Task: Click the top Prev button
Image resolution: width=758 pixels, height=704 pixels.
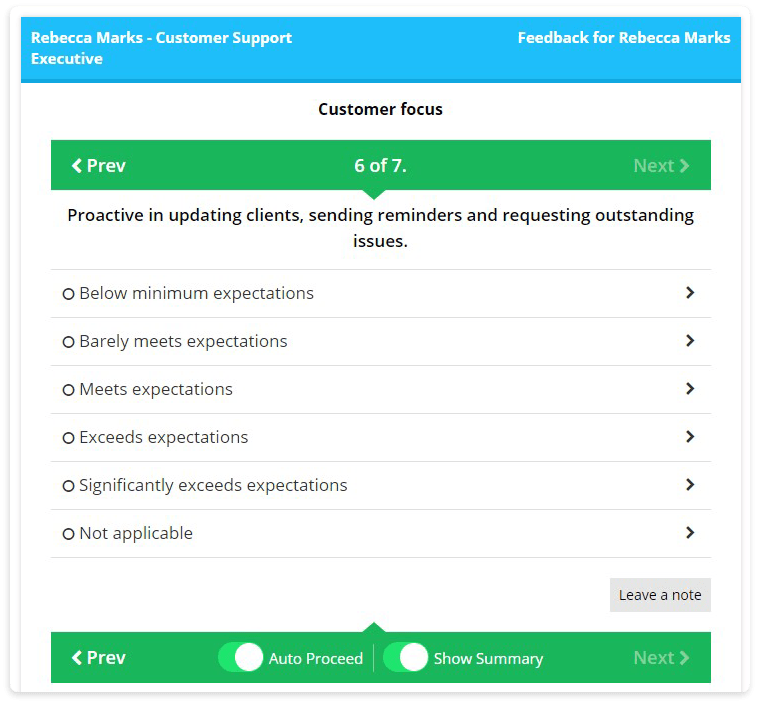Action: coord(99,166)
